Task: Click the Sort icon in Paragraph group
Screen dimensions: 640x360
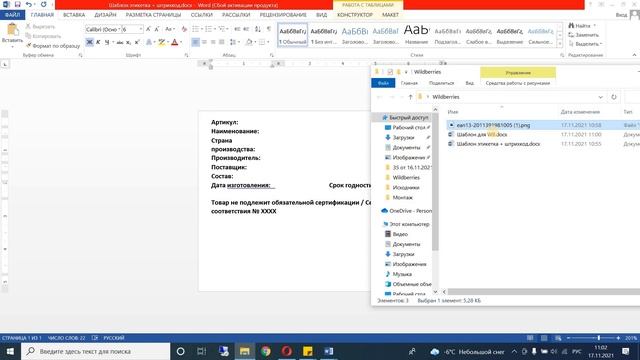Action: [258, 29]
